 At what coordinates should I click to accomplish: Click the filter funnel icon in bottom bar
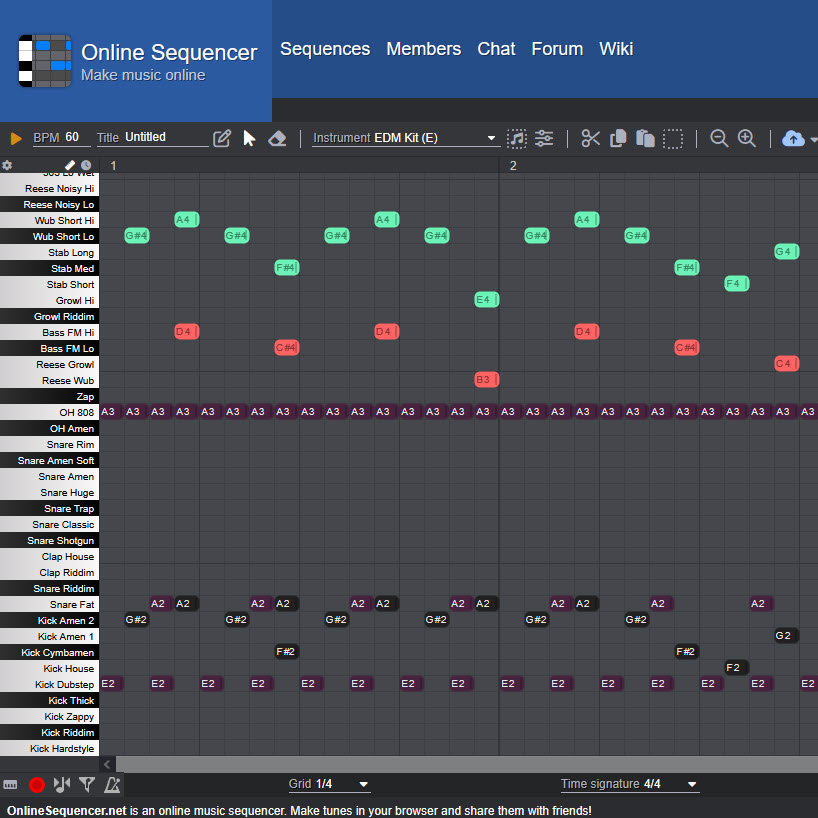[x=87, y=784]
